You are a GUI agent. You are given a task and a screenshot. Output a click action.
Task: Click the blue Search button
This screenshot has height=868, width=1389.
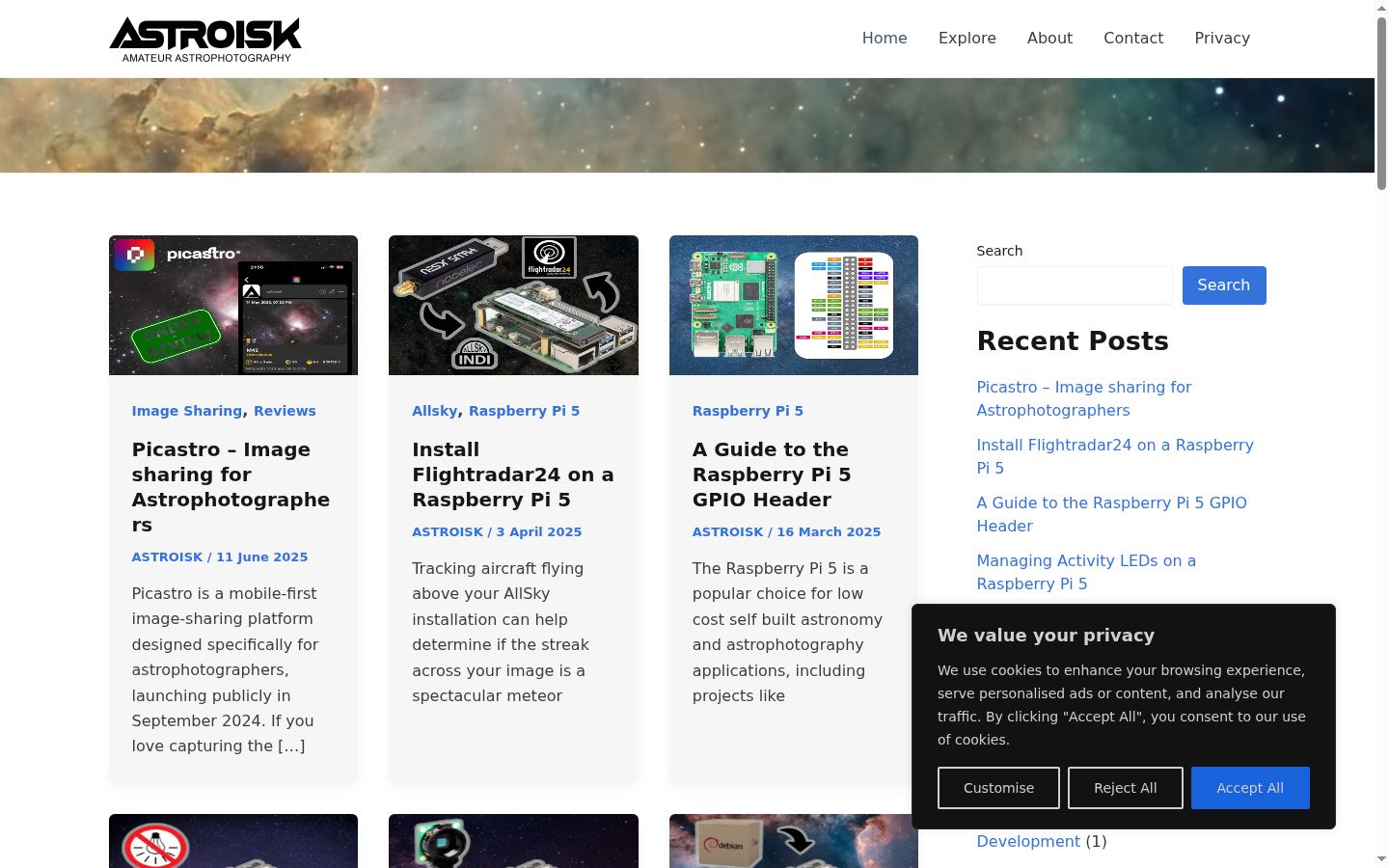coord(1224,285)
